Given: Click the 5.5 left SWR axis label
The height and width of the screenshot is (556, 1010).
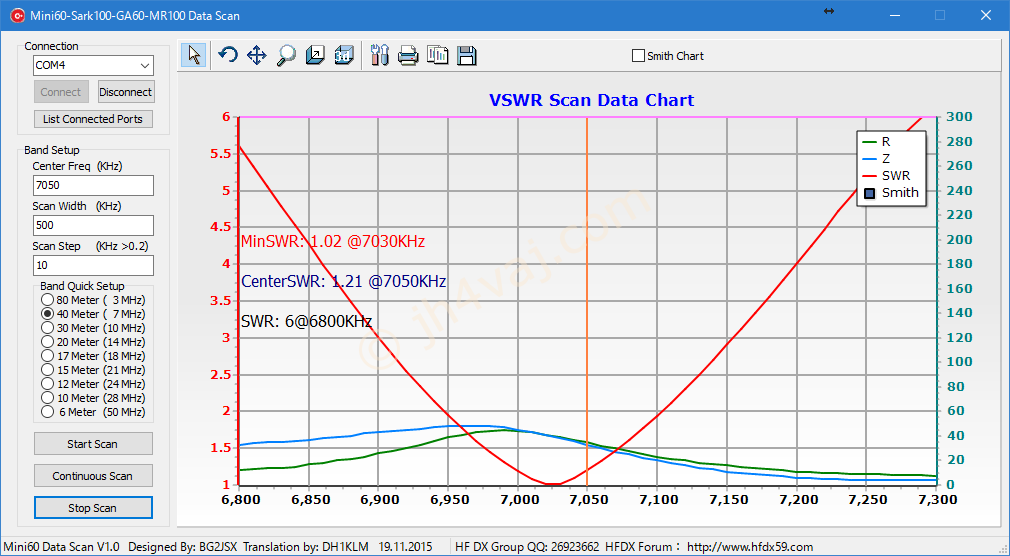Looking at the screenshot, I should point(218,154).
